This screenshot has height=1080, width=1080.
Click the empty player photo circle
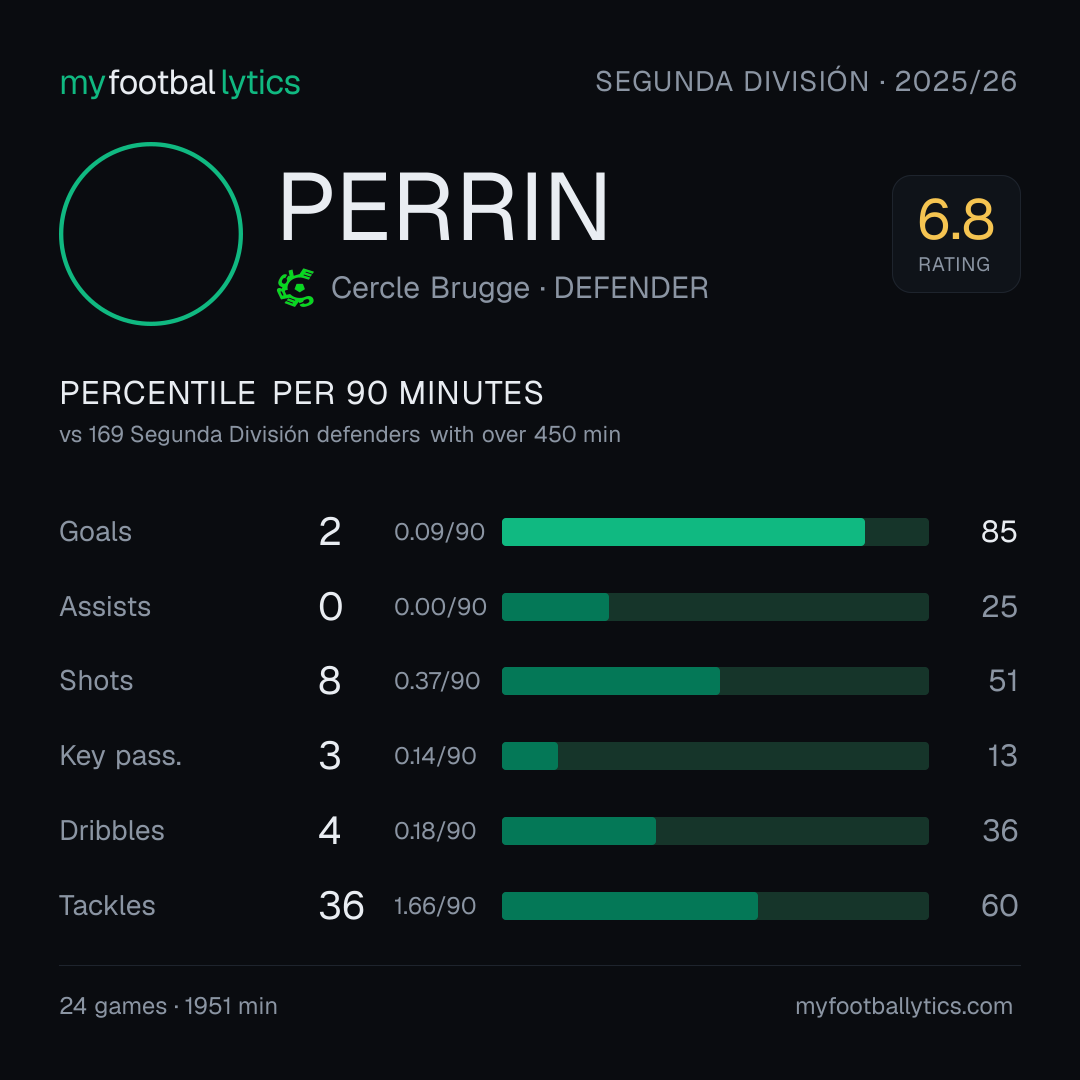pos(151,233)
